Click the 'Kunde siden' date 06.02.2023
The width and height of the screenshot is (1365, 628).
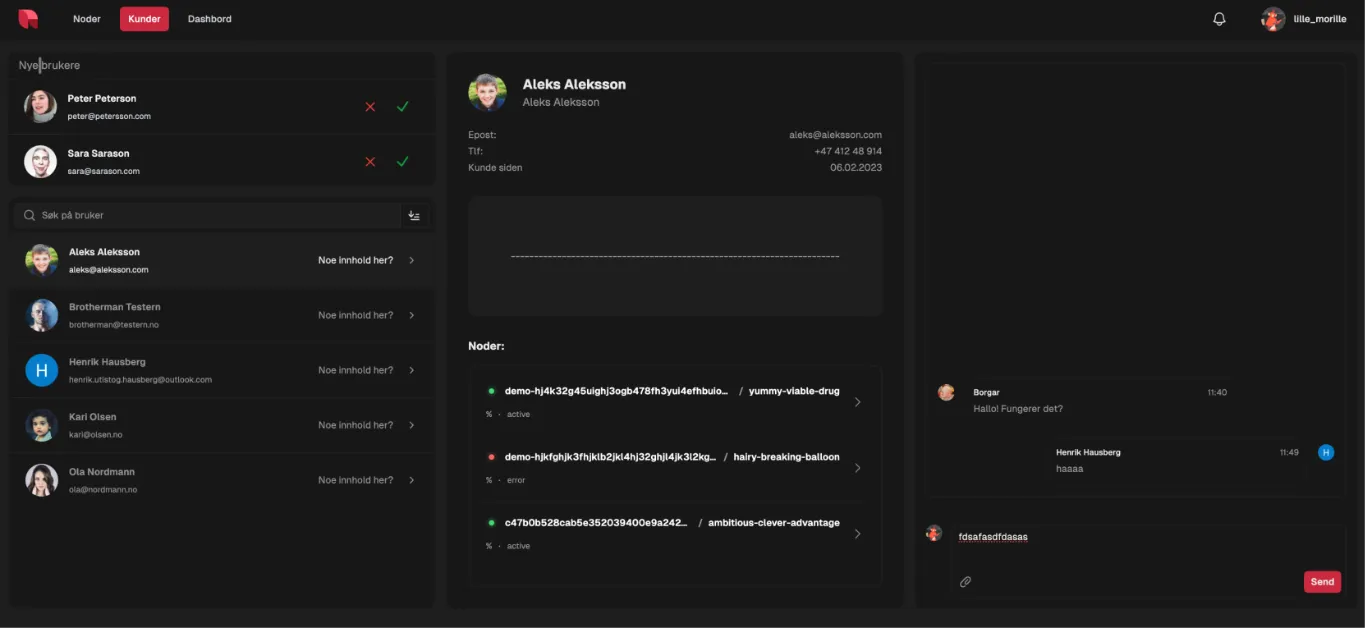point(856,167)
